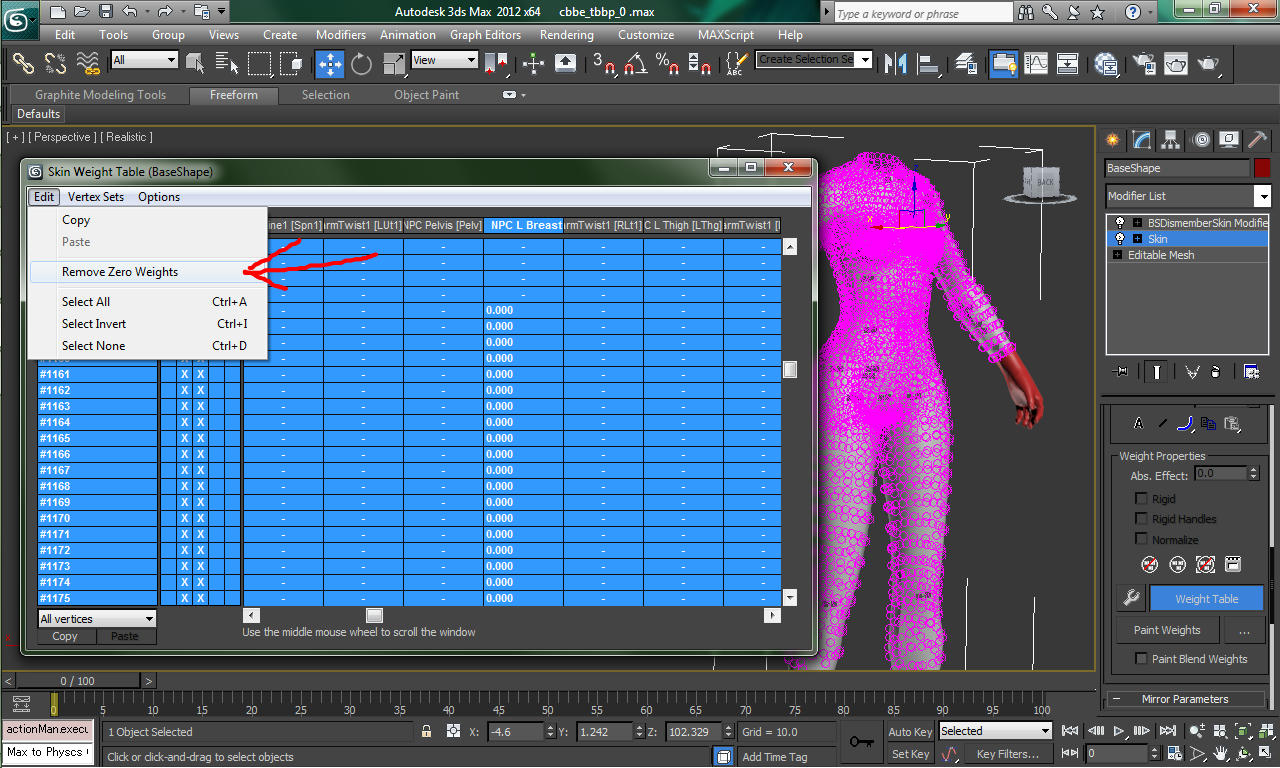This screenshot has width=1280, height=768.
Task: Click the Add Time Tag label
Action: (774, 757)
